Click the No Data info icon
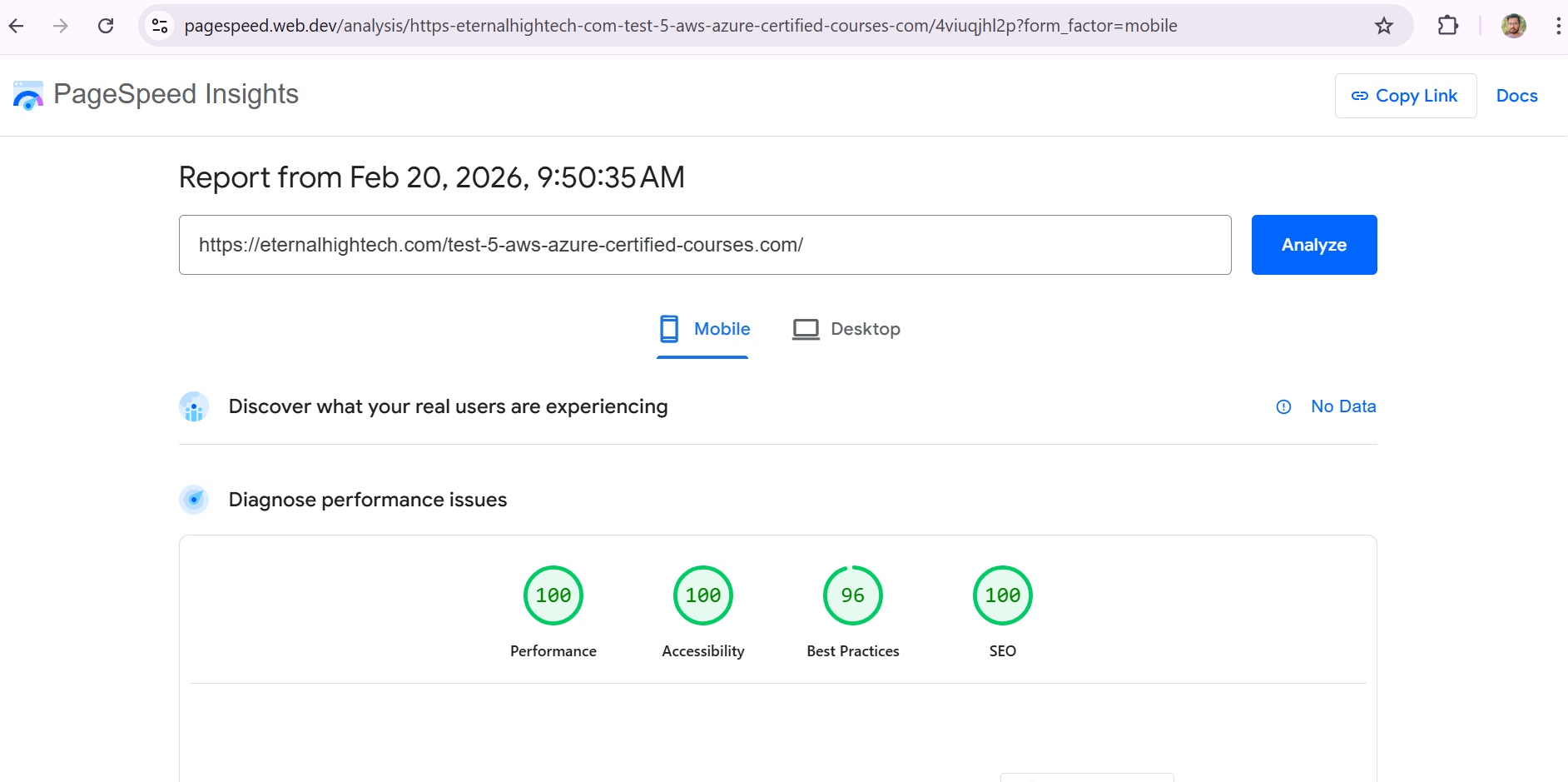This screenshot has height=782, width=1568. coord(1284,406)
